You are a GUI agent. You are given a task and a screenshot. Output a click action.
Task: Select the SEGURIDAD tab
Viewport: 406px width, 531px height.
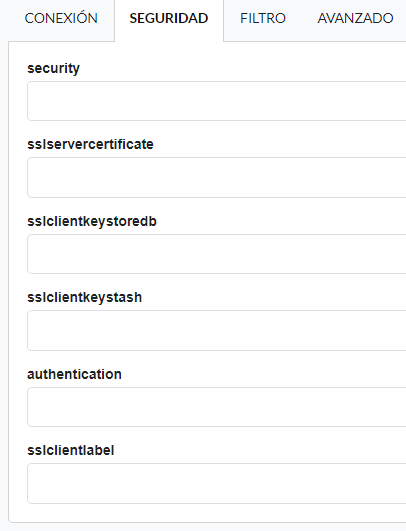pos(169,18)
